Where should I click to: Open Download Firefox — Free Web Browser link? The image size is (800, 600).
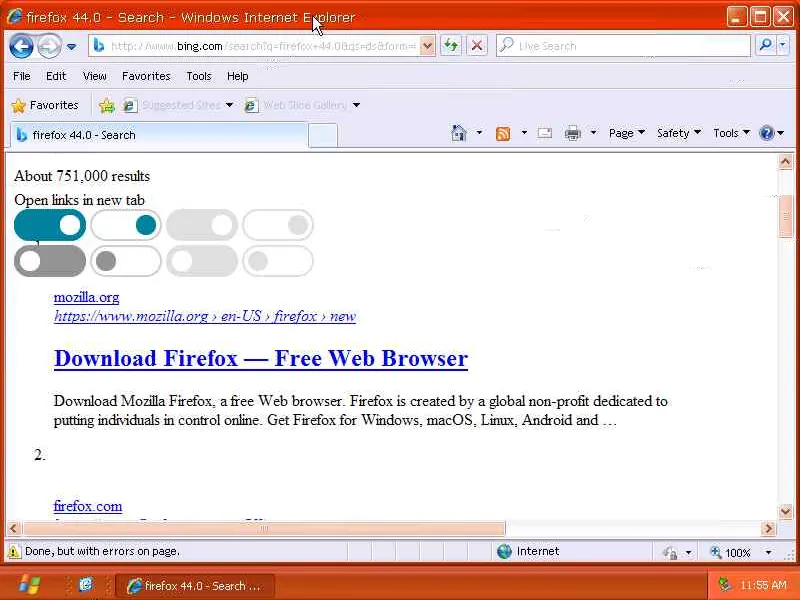coord(261,358)
